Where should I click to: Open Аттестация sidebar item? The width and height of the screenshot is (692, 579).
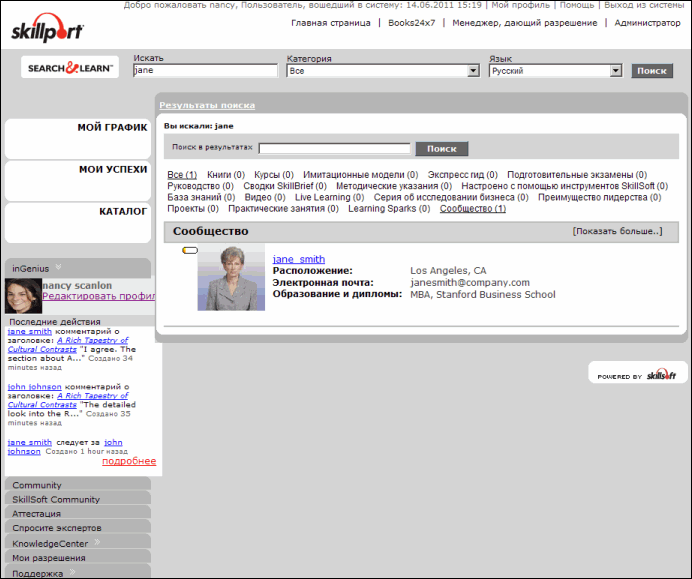click(78, 513)
